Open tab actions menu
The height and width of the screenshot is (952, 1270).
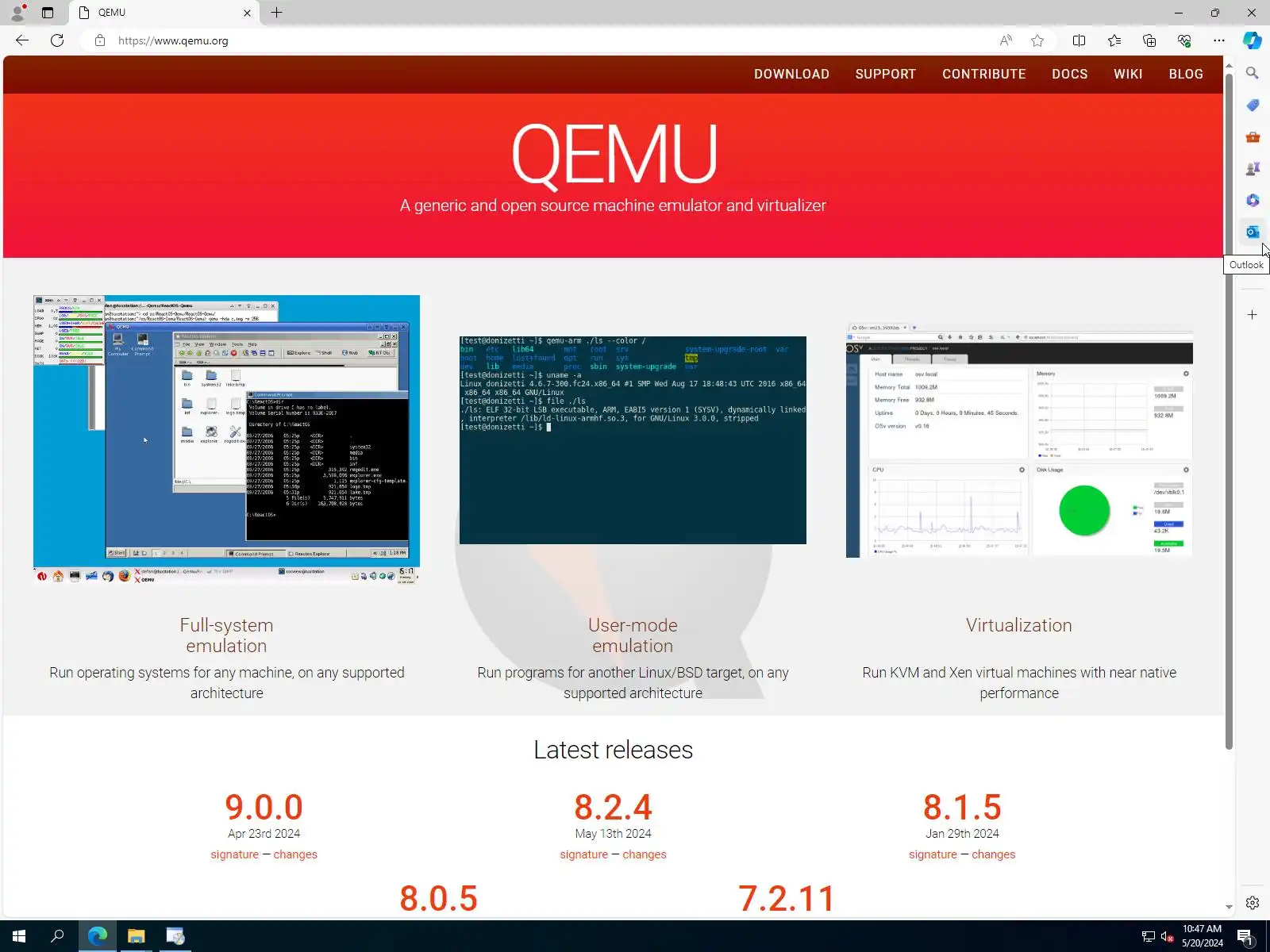coord(48,13)
